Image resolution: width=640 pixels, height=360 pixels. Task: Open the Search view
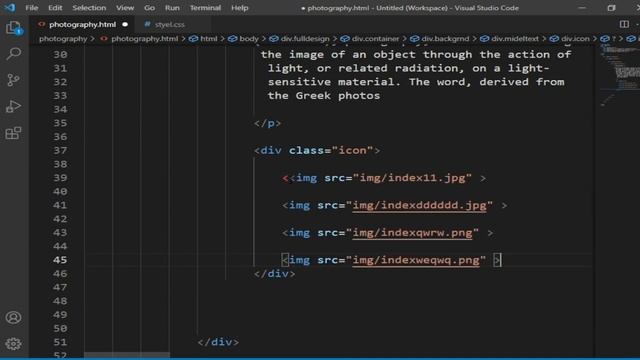point(13,53)
